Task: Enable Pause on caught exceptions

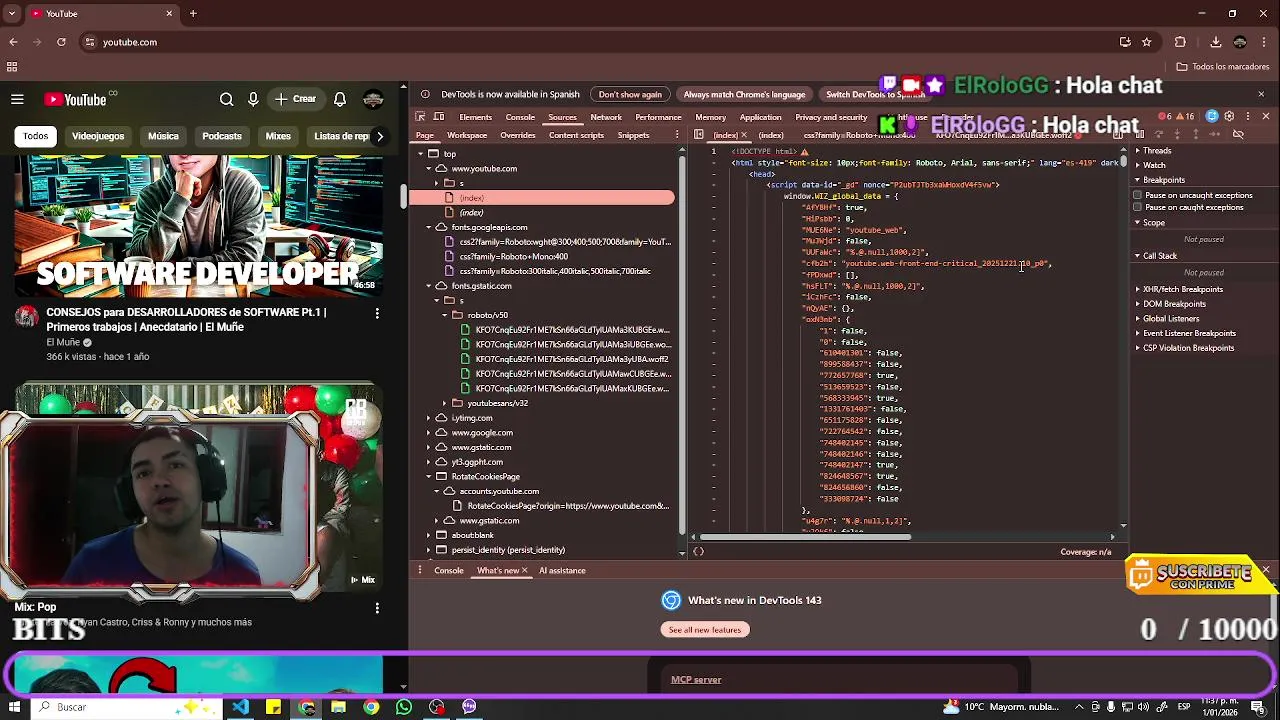Action: click(1137, 207)
